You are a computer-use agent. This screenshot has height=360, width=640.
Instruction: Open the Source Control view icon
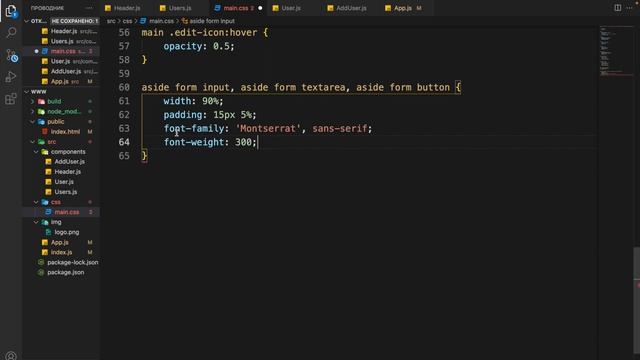11,55
